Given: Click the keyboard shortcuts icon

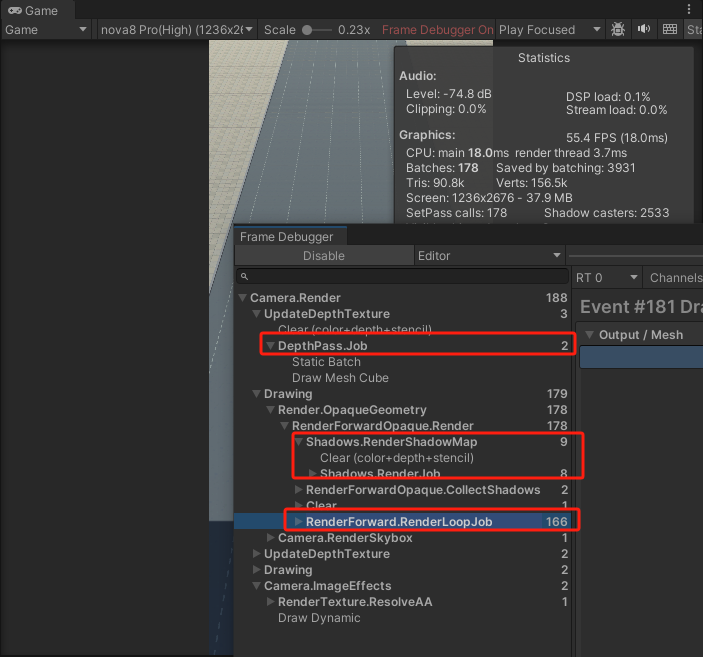Looking at the screenshot, I should 670,30.
